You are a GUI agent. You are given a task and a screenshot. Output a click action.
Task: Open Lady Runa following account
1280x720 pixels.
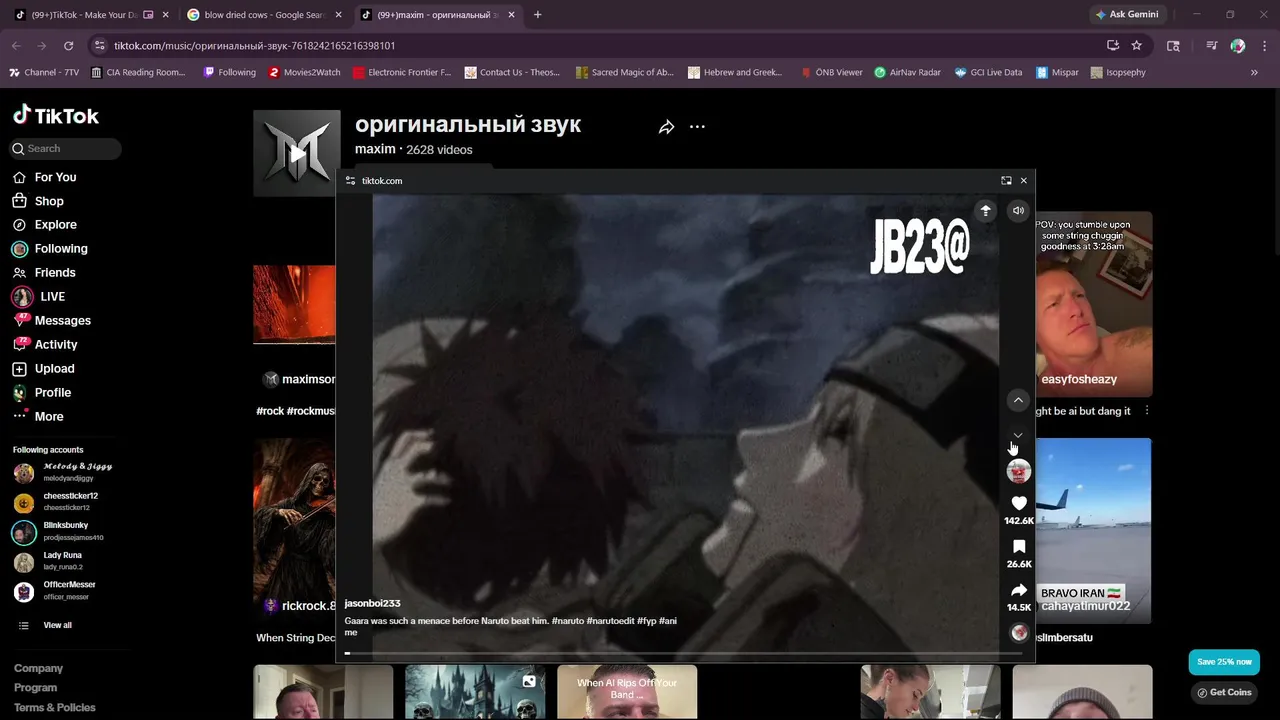coord(48,561)
